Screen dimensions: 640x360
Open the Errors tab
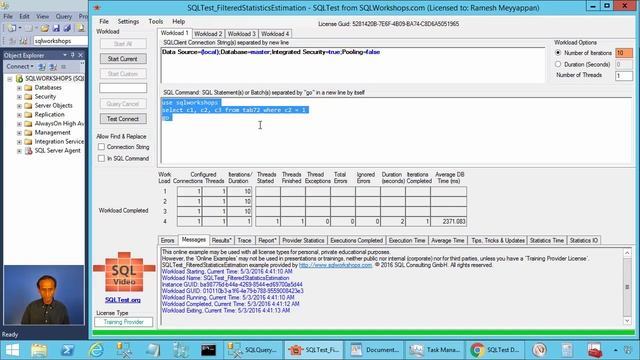coord(167,240)
